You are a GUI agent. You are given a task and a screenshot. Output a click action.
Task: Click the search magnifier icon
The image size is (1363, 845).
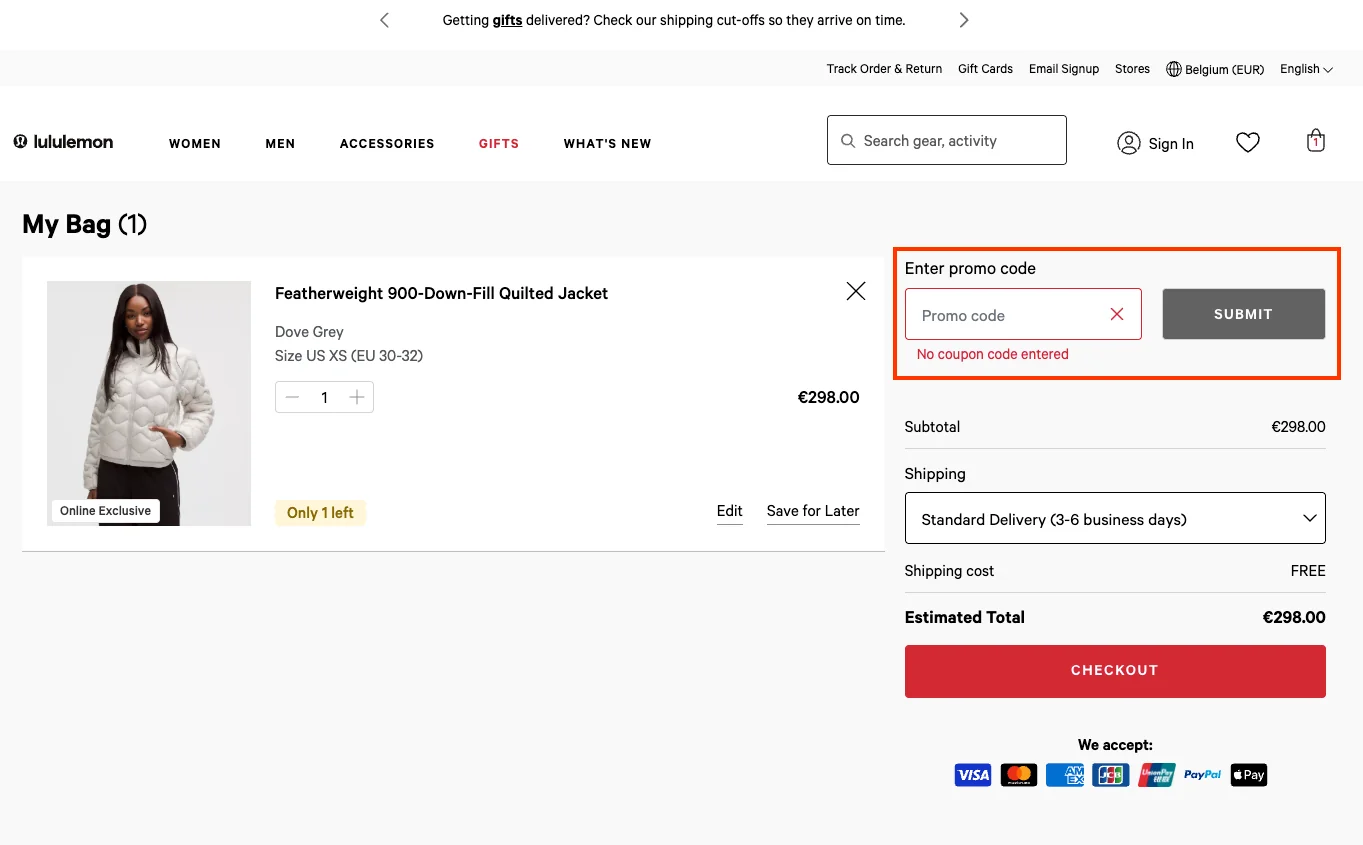pyautogui.click(x=847, y=140)
